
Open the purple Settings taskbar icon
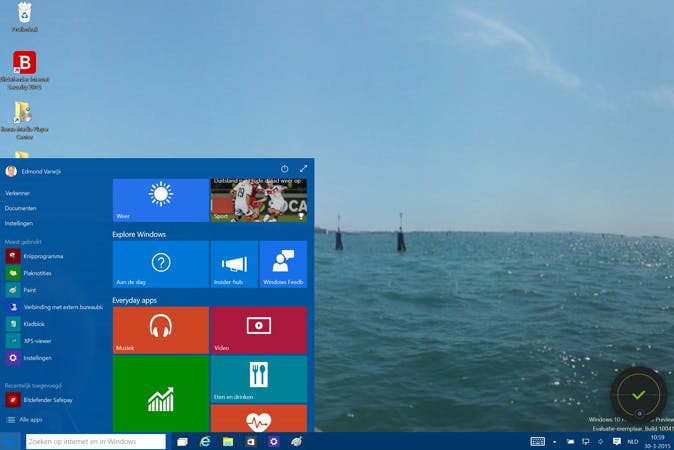tap(273, 442)
